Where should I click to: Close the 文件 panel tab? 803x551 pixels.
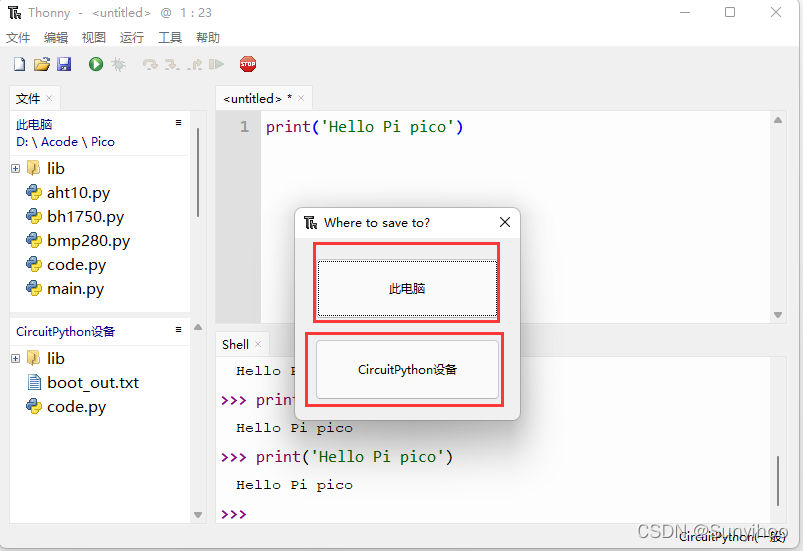point(49,98)
